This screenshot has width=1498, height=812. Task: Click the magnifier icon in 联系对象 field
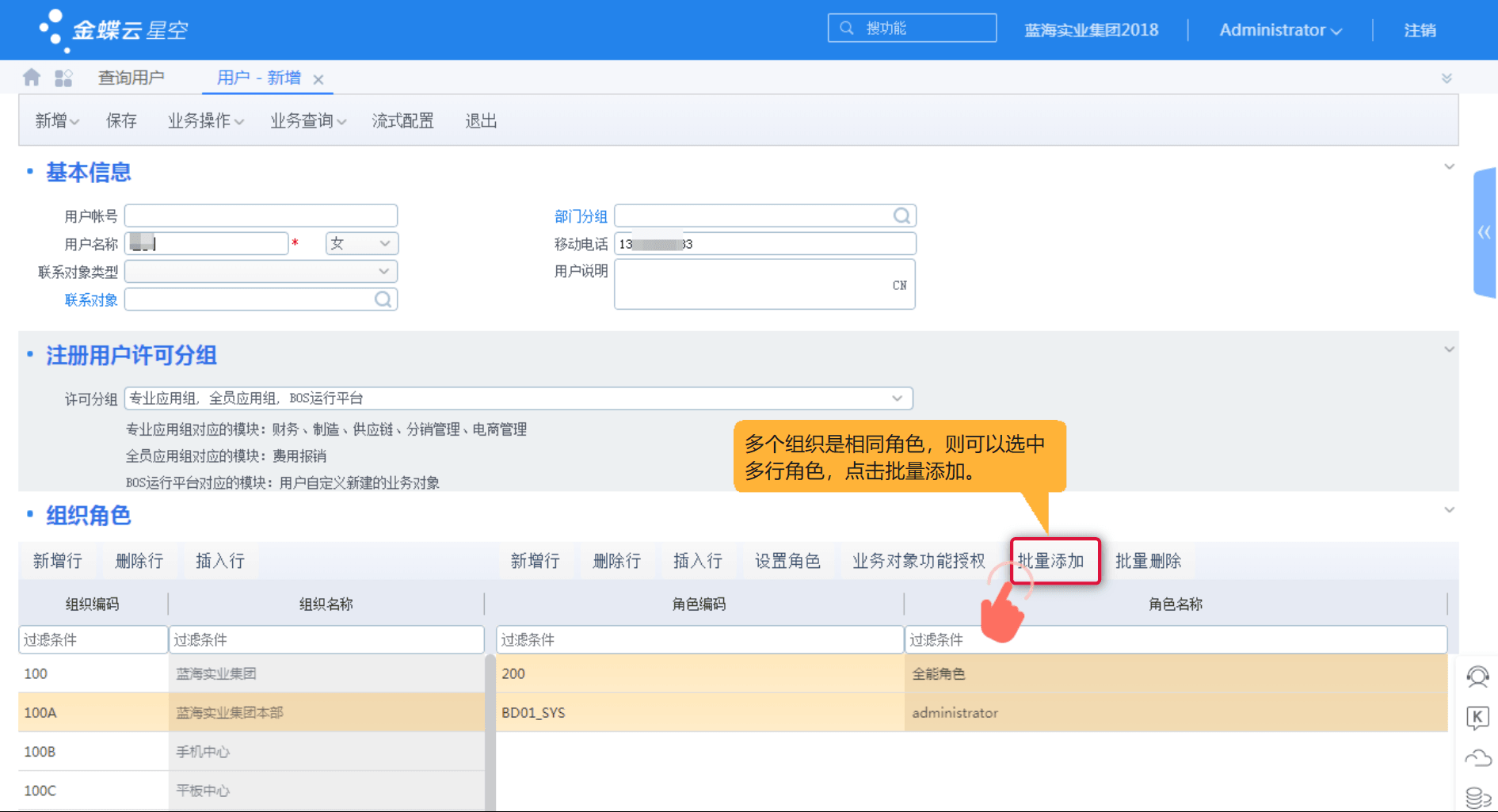tap(383, 299)
